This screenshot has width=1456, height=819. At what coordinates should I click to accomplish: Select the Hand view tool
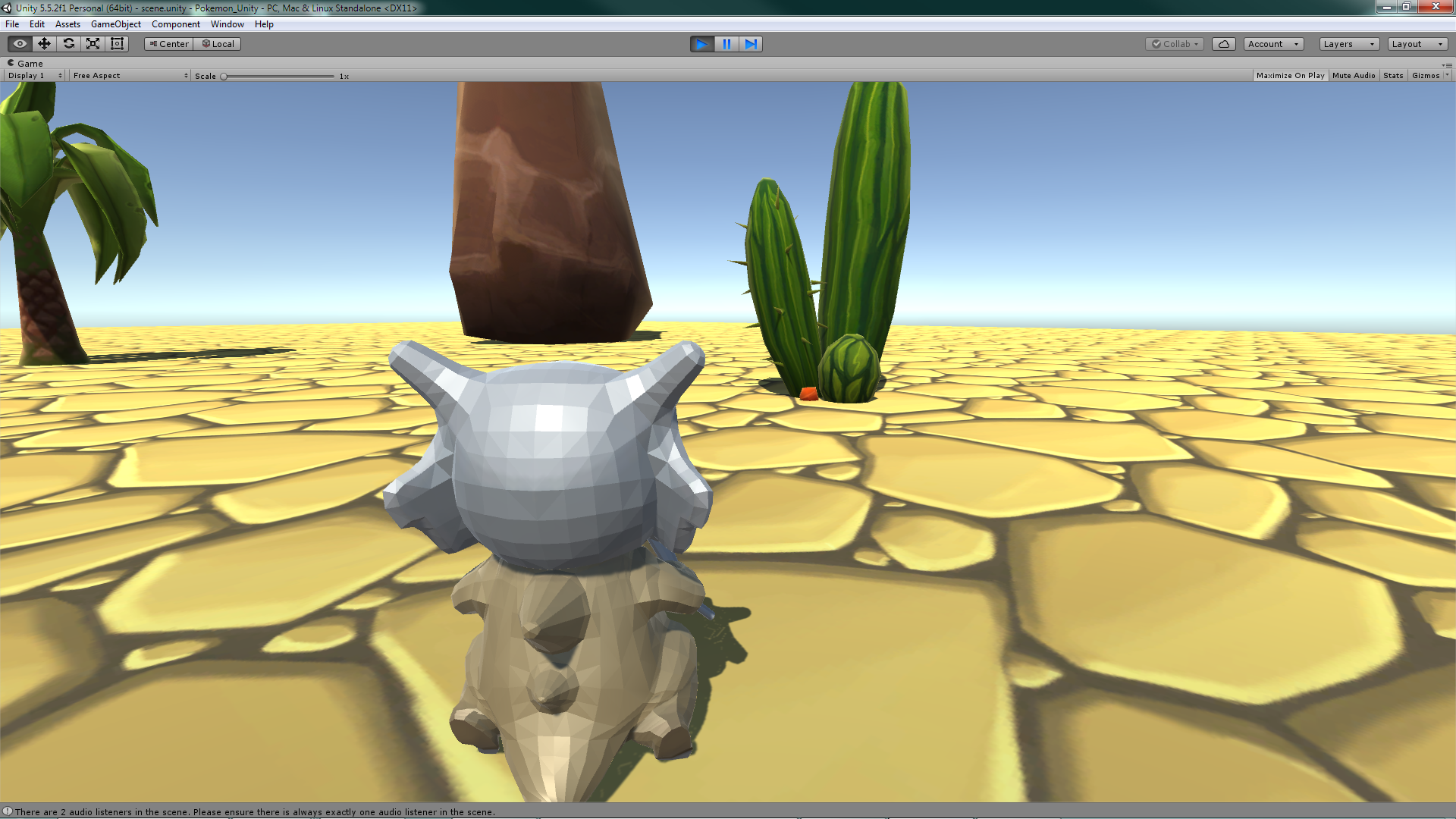pyautogui.click(x=20, y=44)
